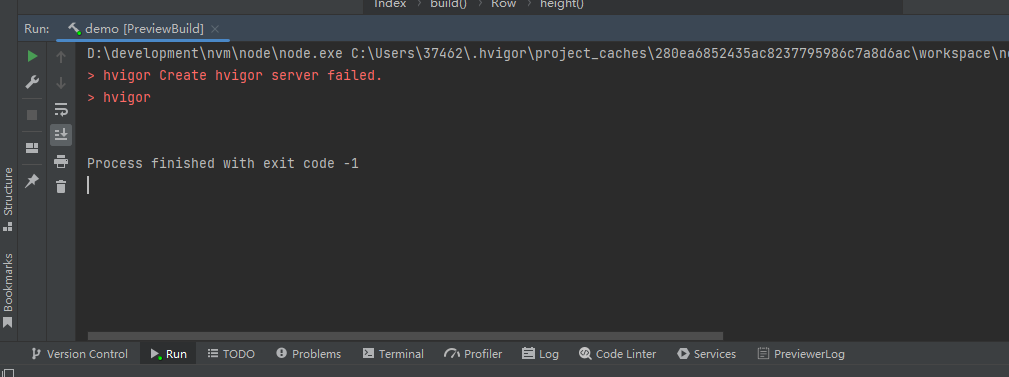1009x377 pixels.
Task: Toggle scroll to end of output
Action: tap(61, 134)
